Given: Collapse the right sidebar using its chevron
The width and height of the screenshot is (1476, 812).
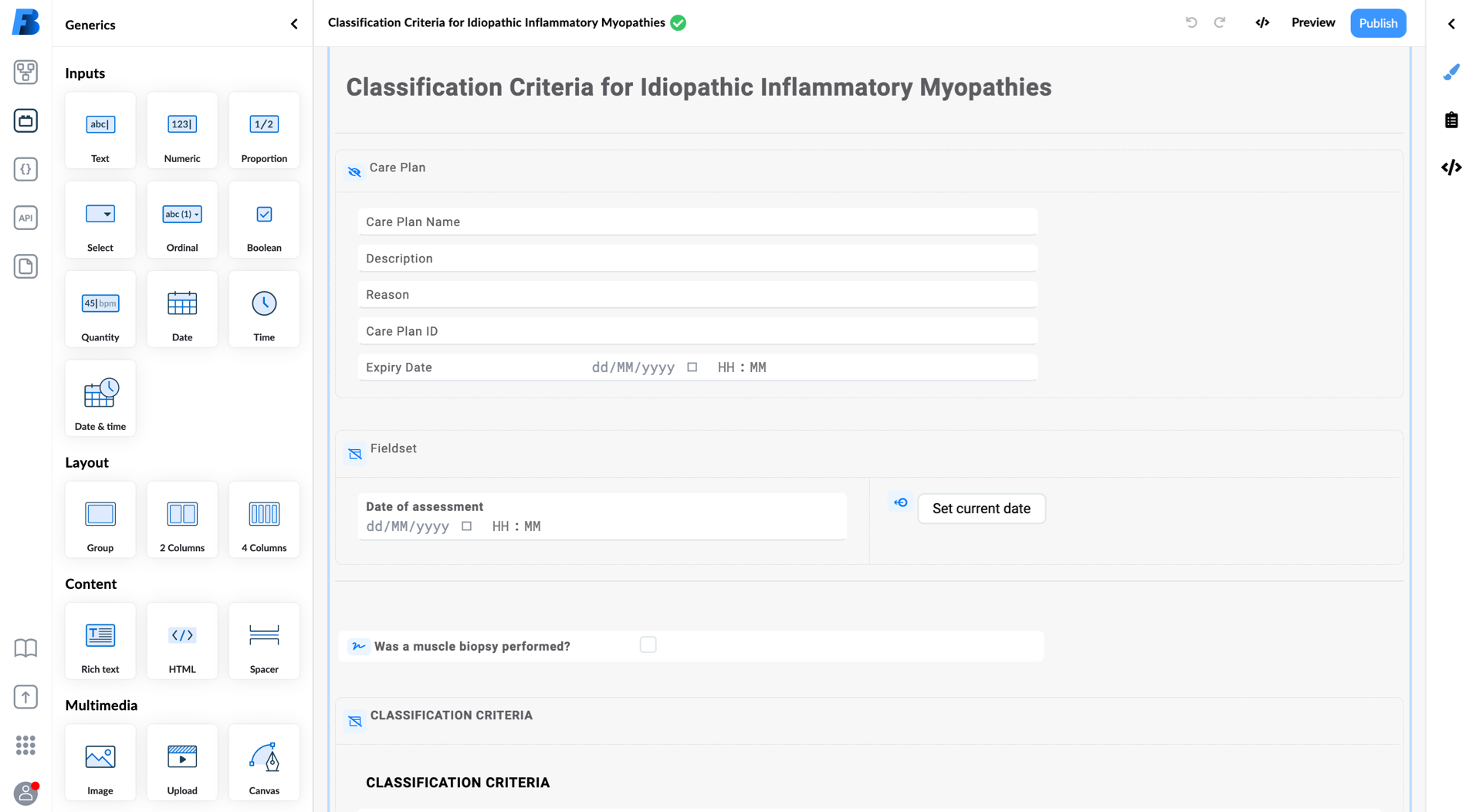Looking at the screenshot, I should 1451,24.
